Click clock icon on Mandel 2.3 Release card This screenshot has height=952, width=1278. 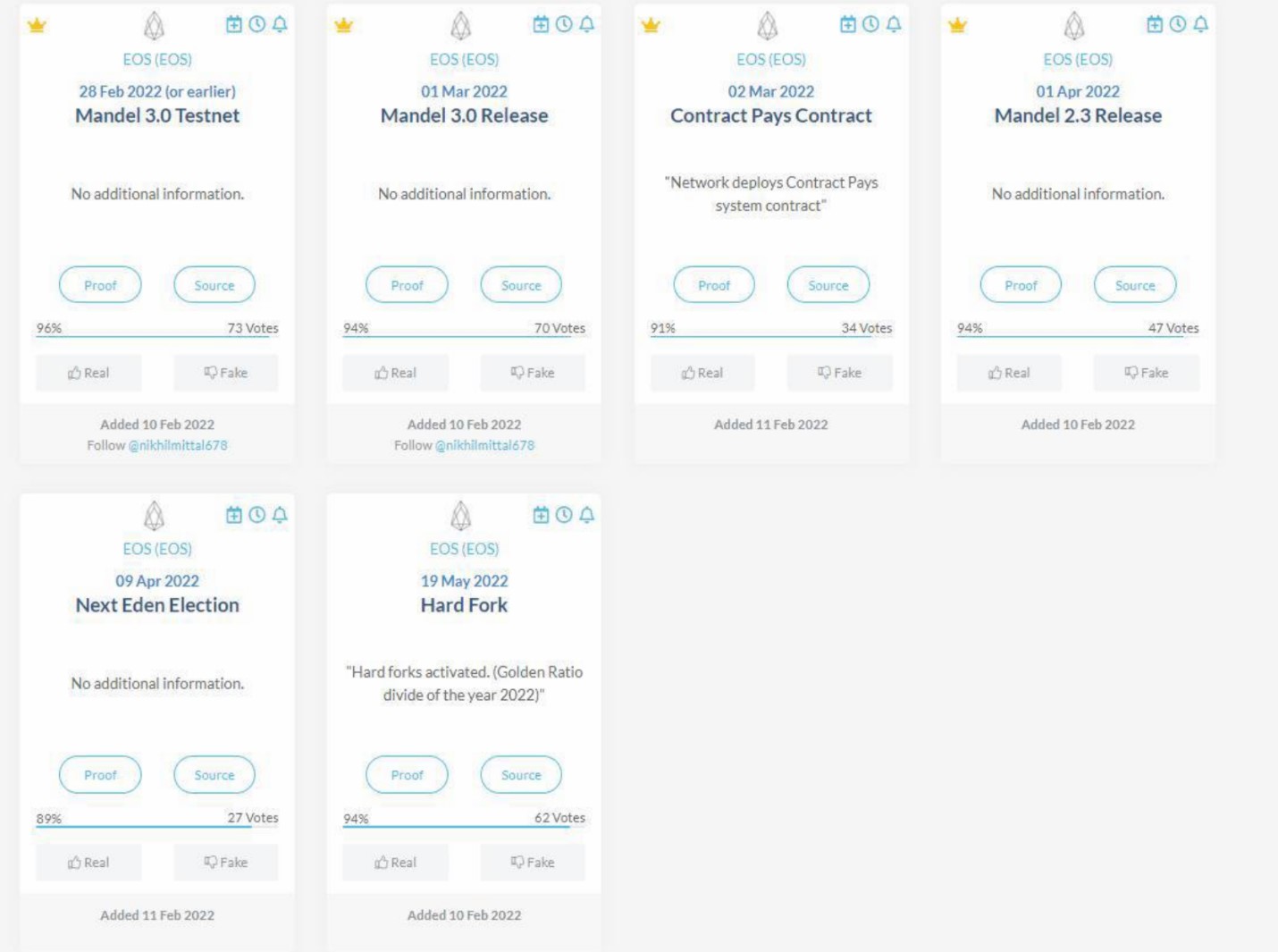tap(1178, 24)
